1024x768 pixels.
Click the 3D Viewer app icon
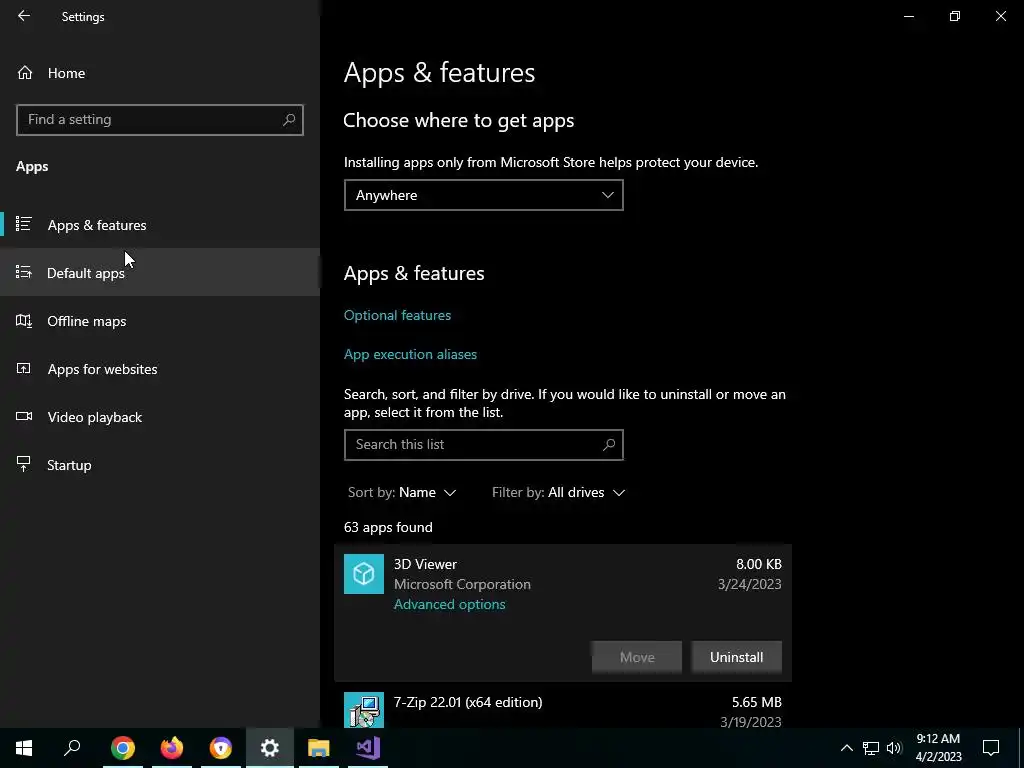click(x=364, y=574)
